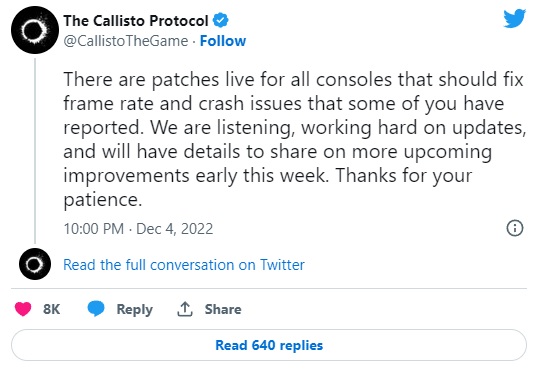Open The Callisto Protocol profile avatar
538x371 pixels.
coord(35,30)
